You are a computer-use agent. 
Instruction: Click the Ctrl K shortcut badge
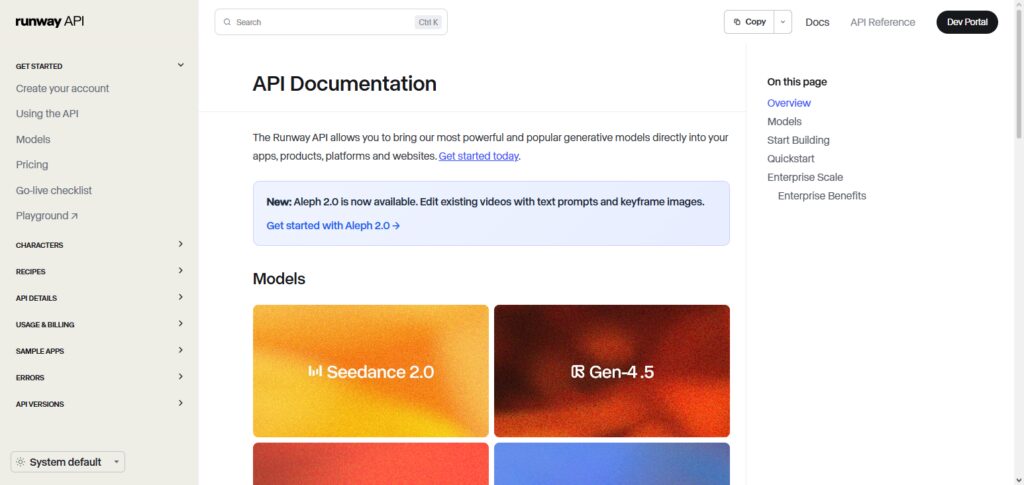428,22
